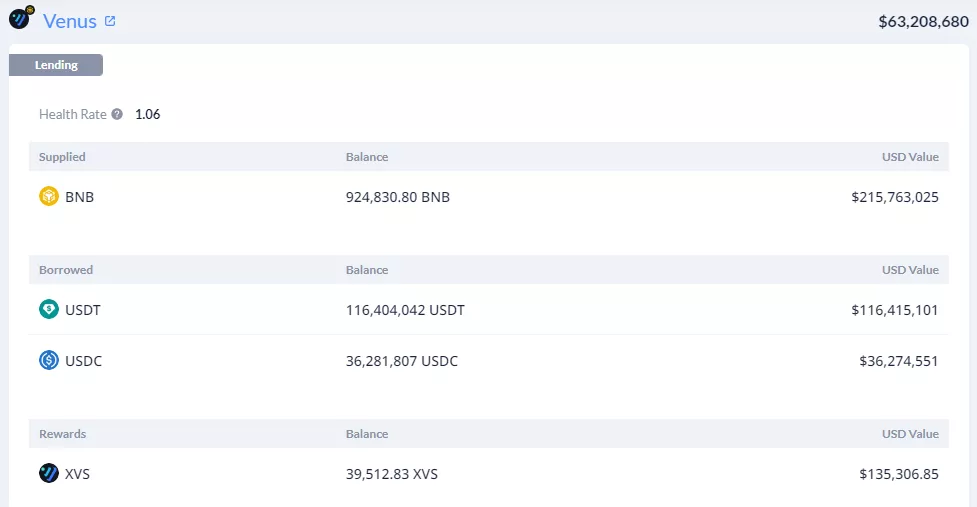Viewport: 977px width, 507px height.
Task: Click the BNB USD value $215,763,025
Action: (x=895, y=197)
